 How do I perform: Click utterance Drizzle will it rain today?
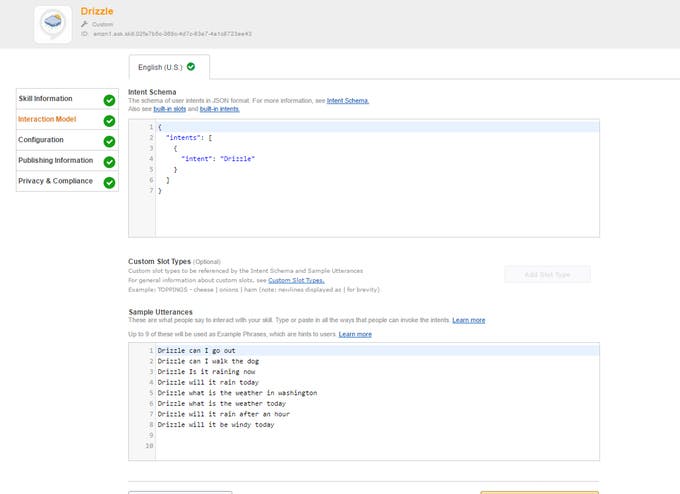(x=208, y=382)
